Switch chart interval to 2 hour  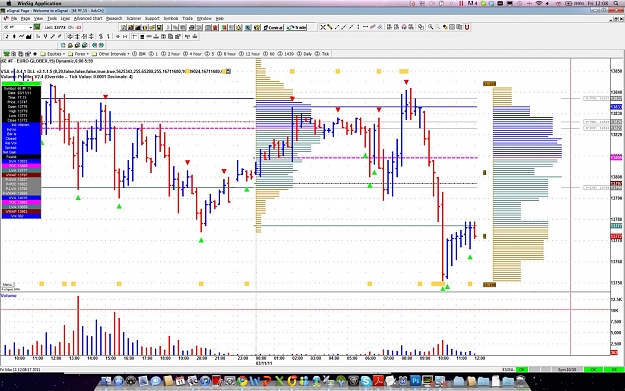(171, 54)
